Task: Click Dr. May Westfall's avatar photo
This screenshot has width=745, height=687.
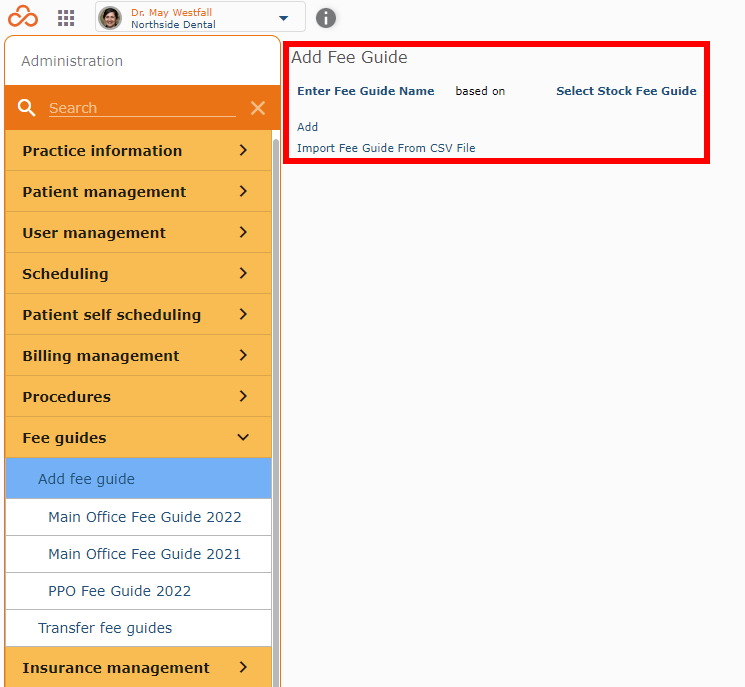Action: pyautogui.click(x=110, y=18)
